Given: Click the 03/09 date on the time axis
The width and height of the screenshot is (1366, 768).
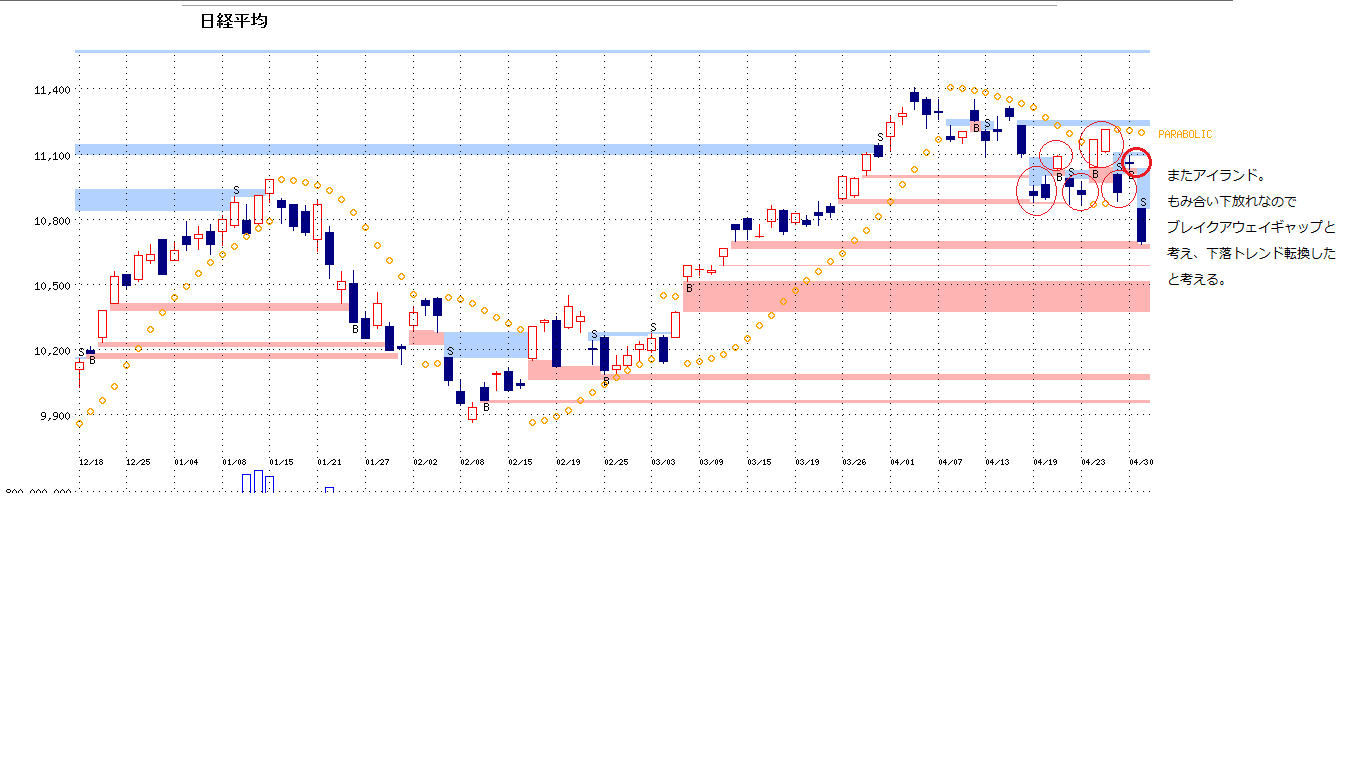Looking at the screenshot, I should (711, 463).
